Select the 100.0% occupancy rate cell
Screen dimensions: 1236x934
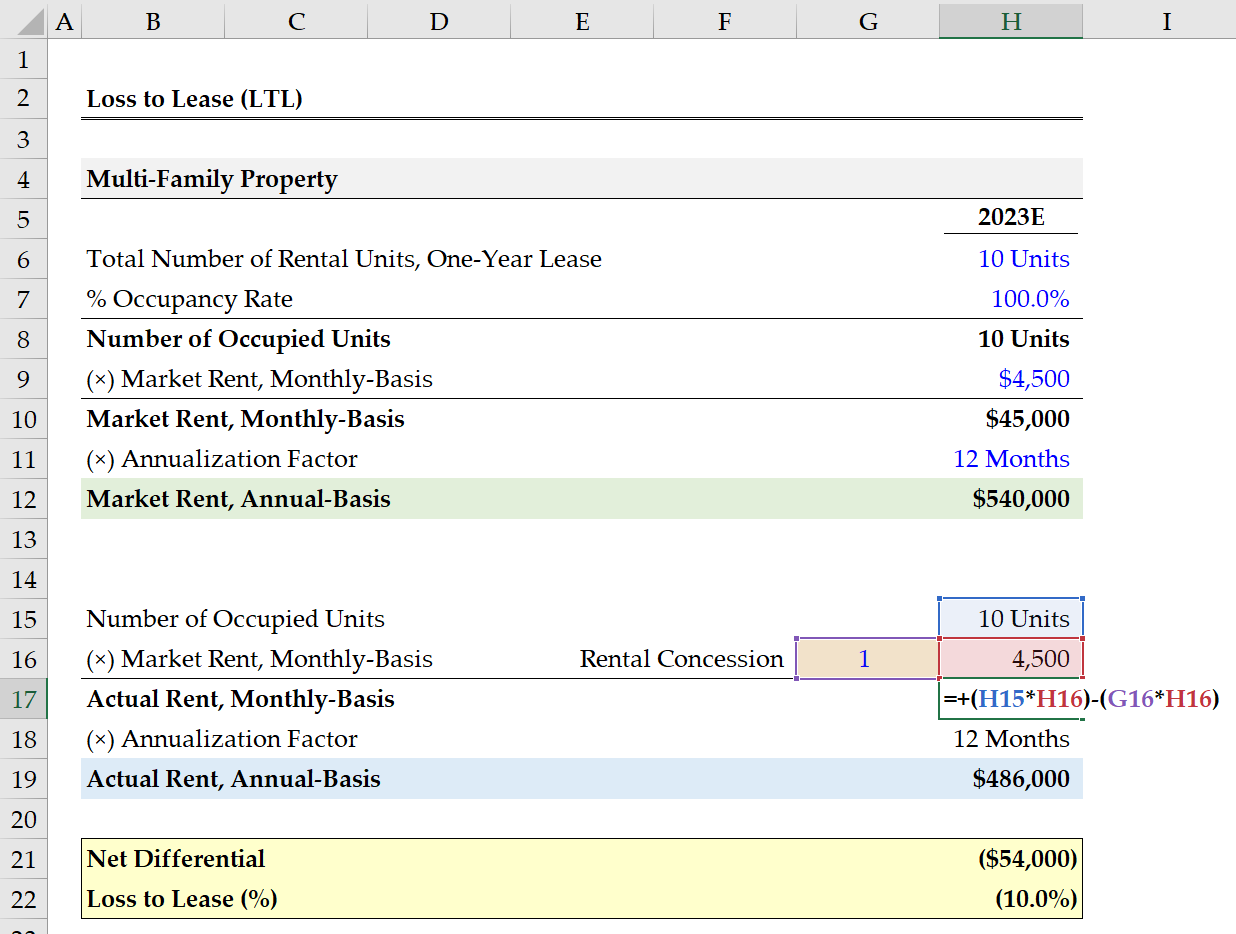click(1011, 299)
